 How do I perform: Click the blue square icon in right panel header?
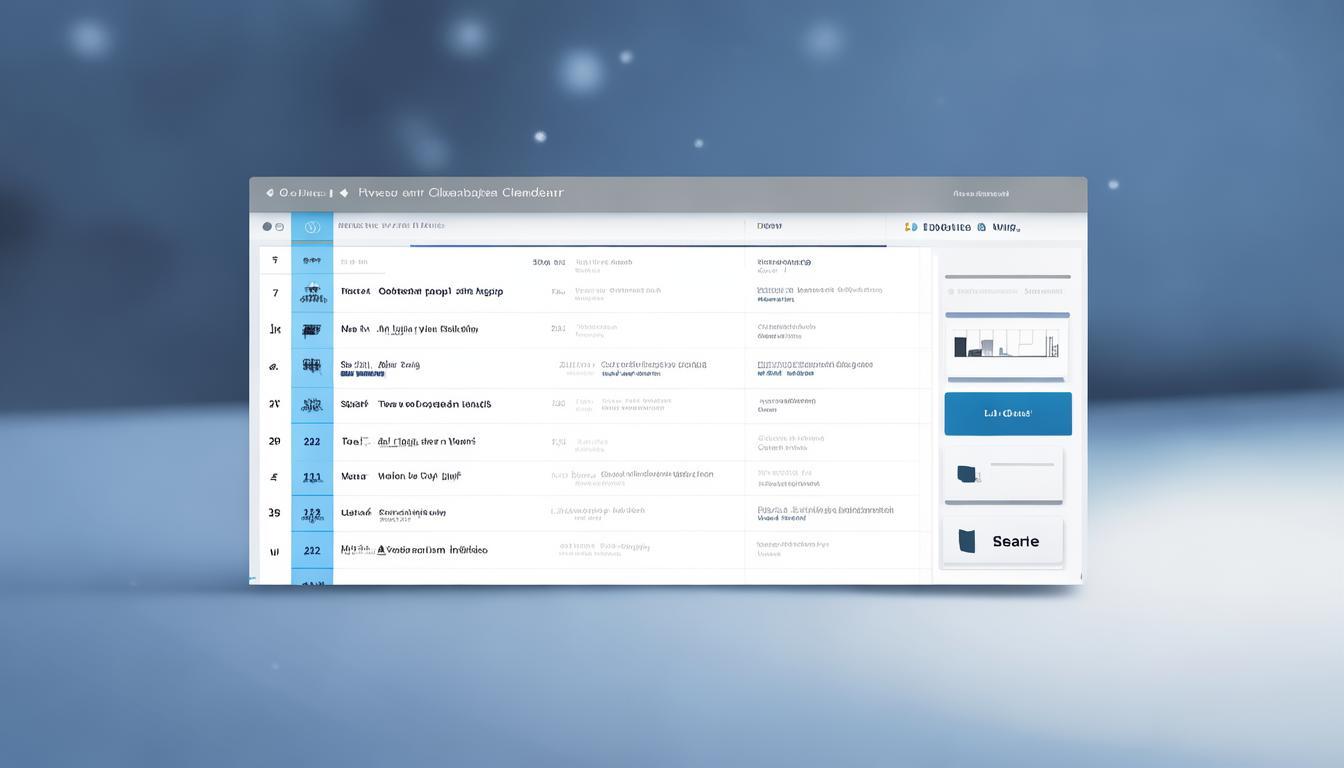pos(981,227)
